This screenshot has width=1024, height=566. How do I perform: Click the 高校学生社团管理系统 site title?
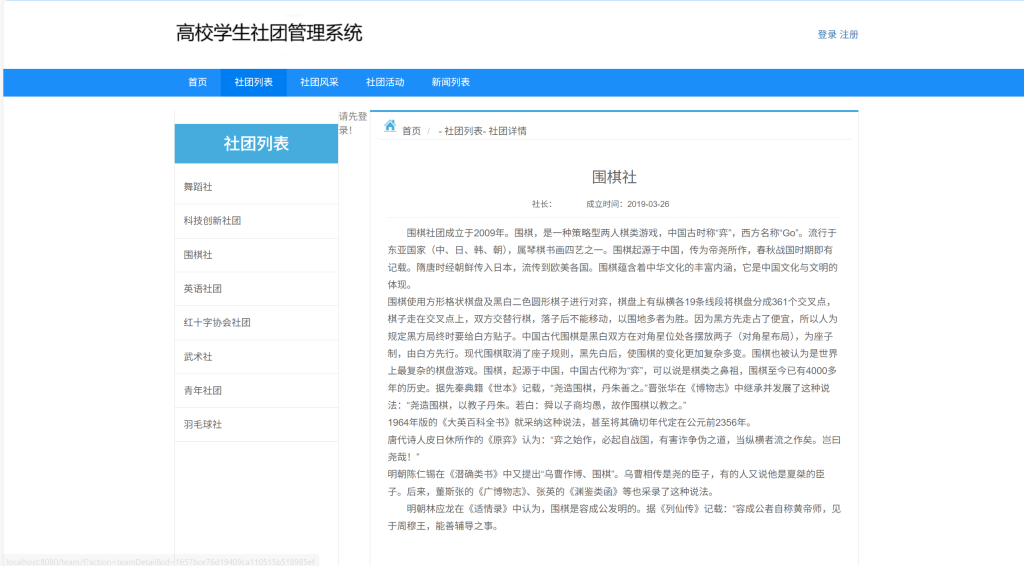pyautogui.click(x=269, y=33)
